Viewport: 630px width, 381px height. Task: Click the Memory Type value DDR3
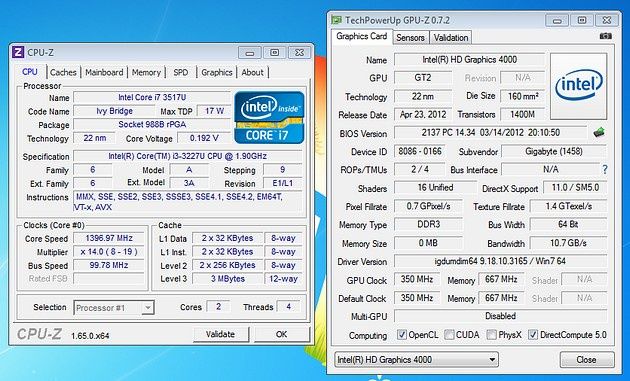pyautogui.click(x=428, y=224)
